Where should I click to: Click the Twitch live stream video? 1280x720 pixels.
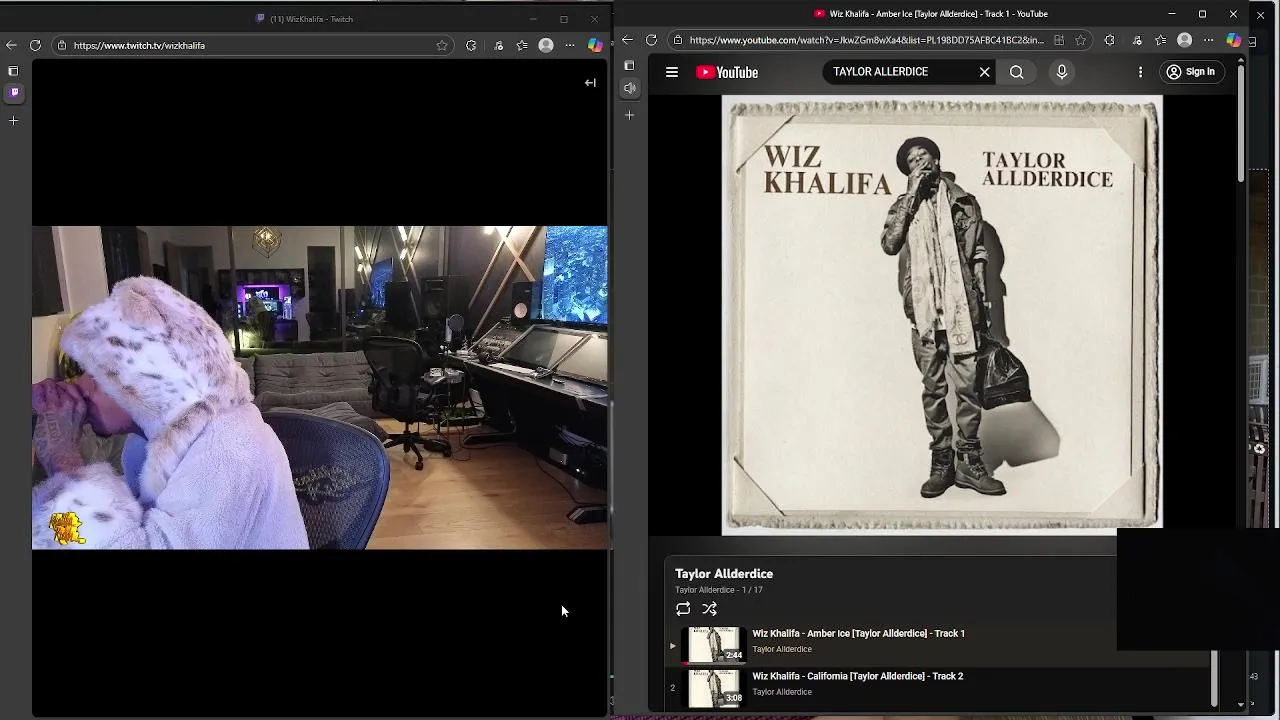tap(319, 387)
